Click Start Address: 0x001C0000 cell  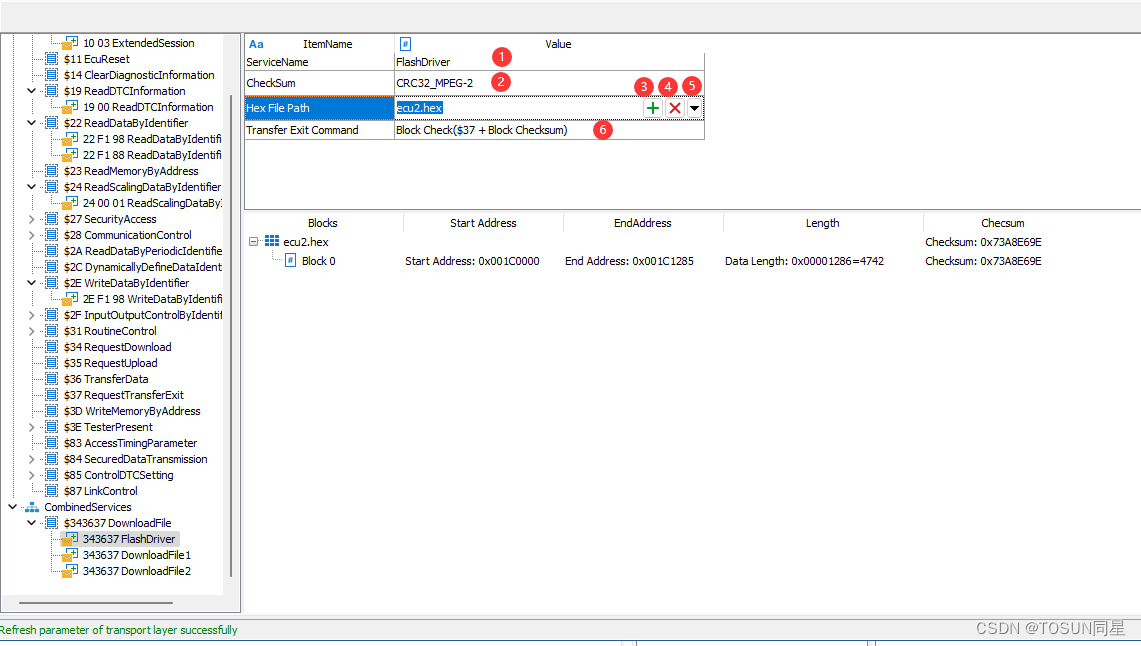(x=472, y=261)
